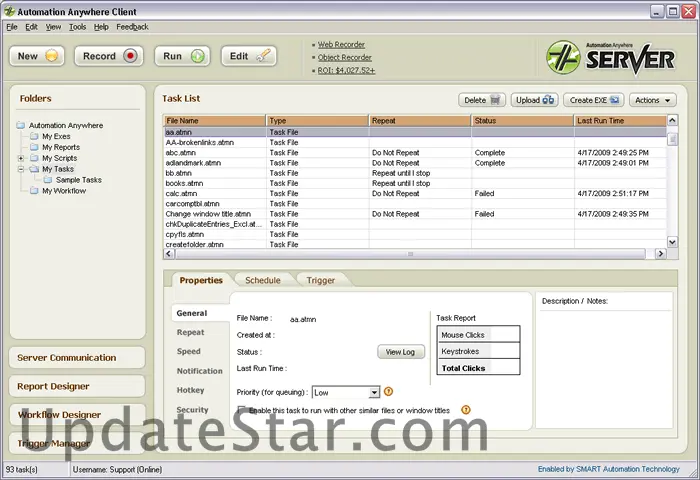
Task: Click horizontal scroll left arrow
Action: (x=169, y=254)
